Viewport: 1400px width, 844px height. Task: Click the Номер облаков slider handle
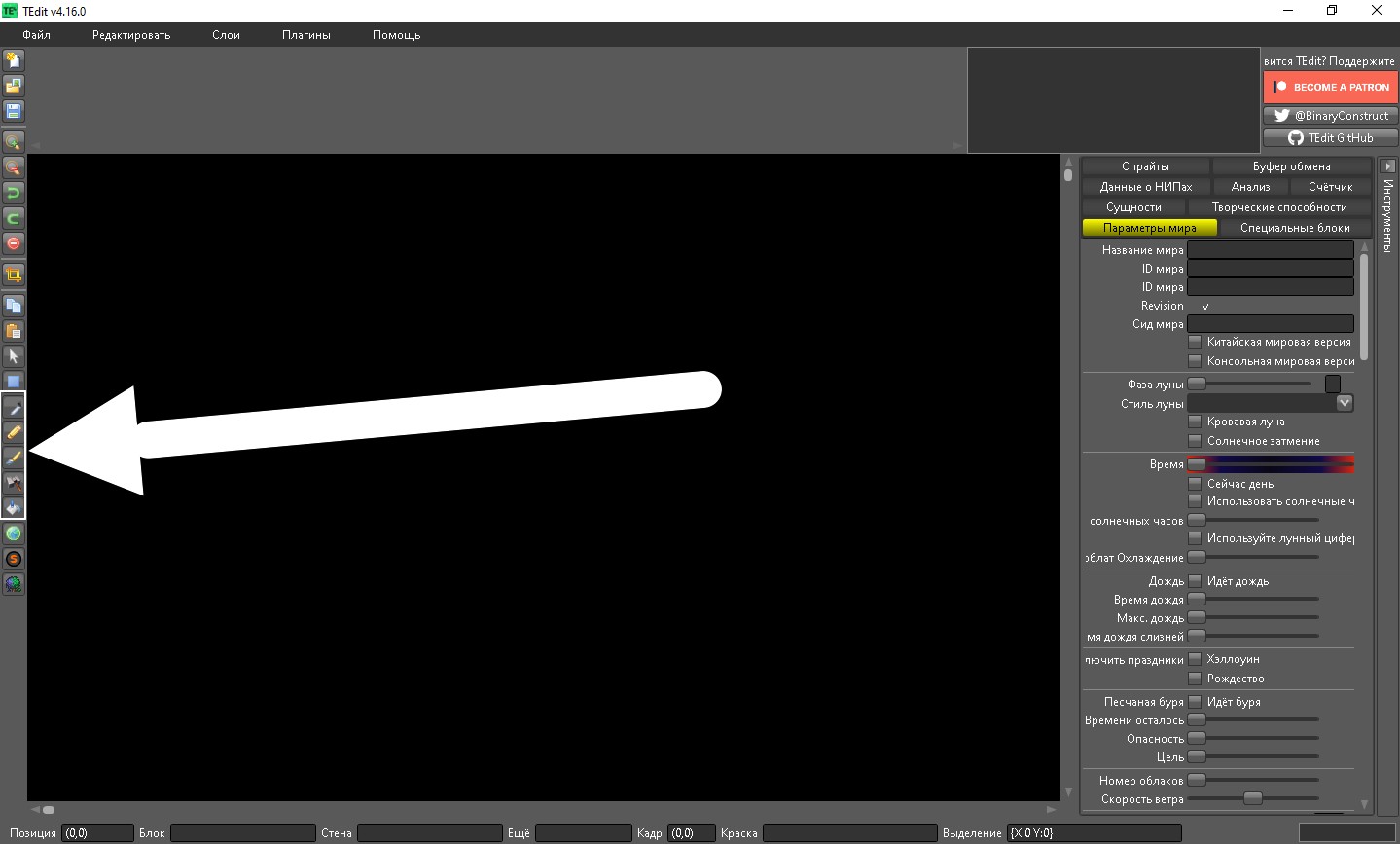click(x=1197, y=780)
